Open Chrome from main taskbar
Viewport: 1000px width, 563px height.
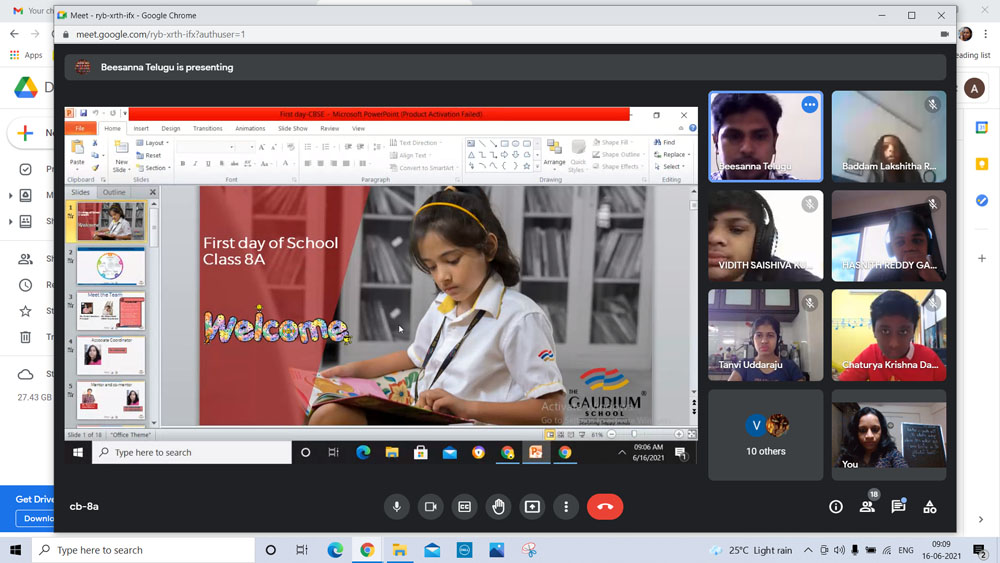coord(367,550)
